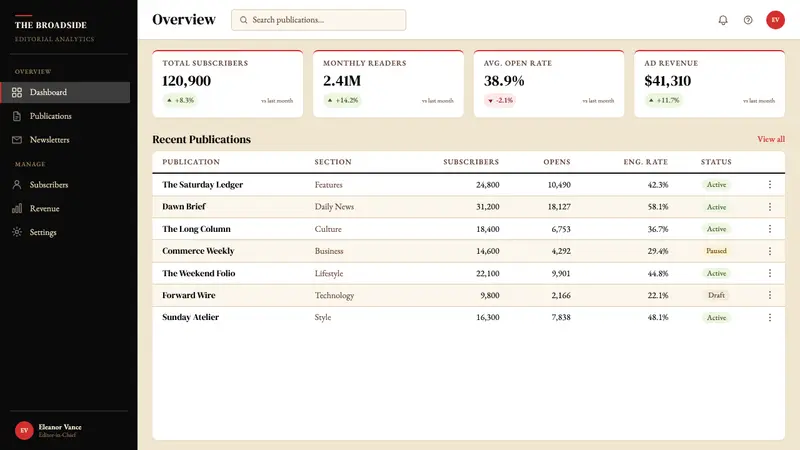
Task: Click the View all link
Action: point(771,139)
